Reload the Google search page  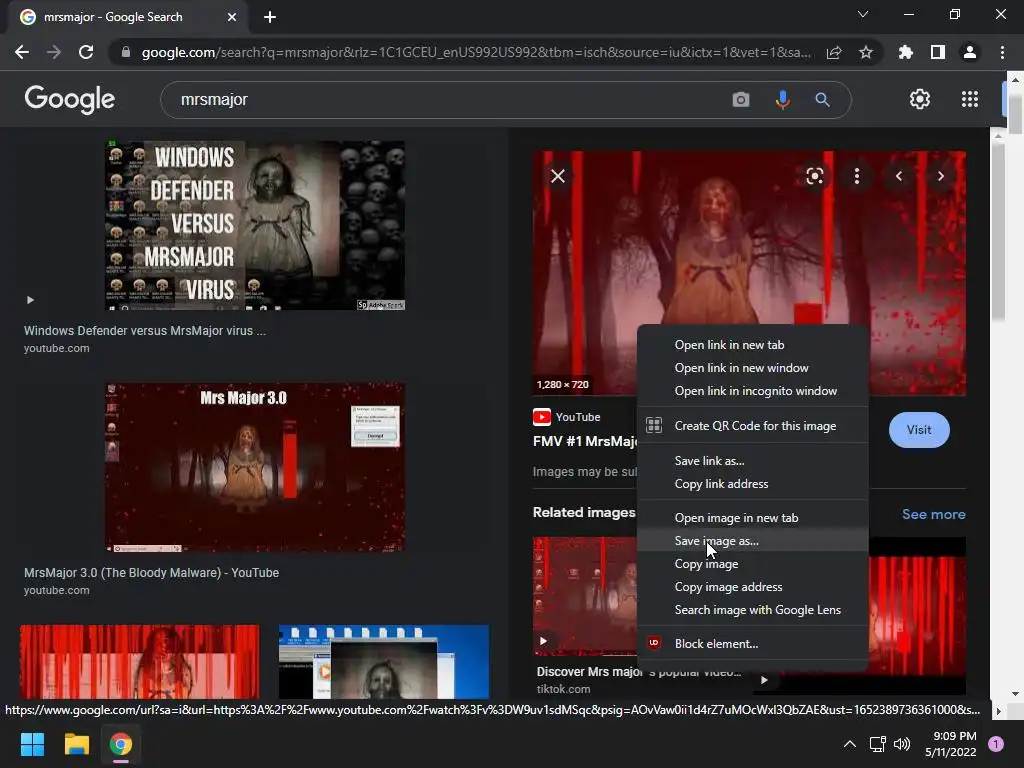pyautogui.click(x=86, y=52)
